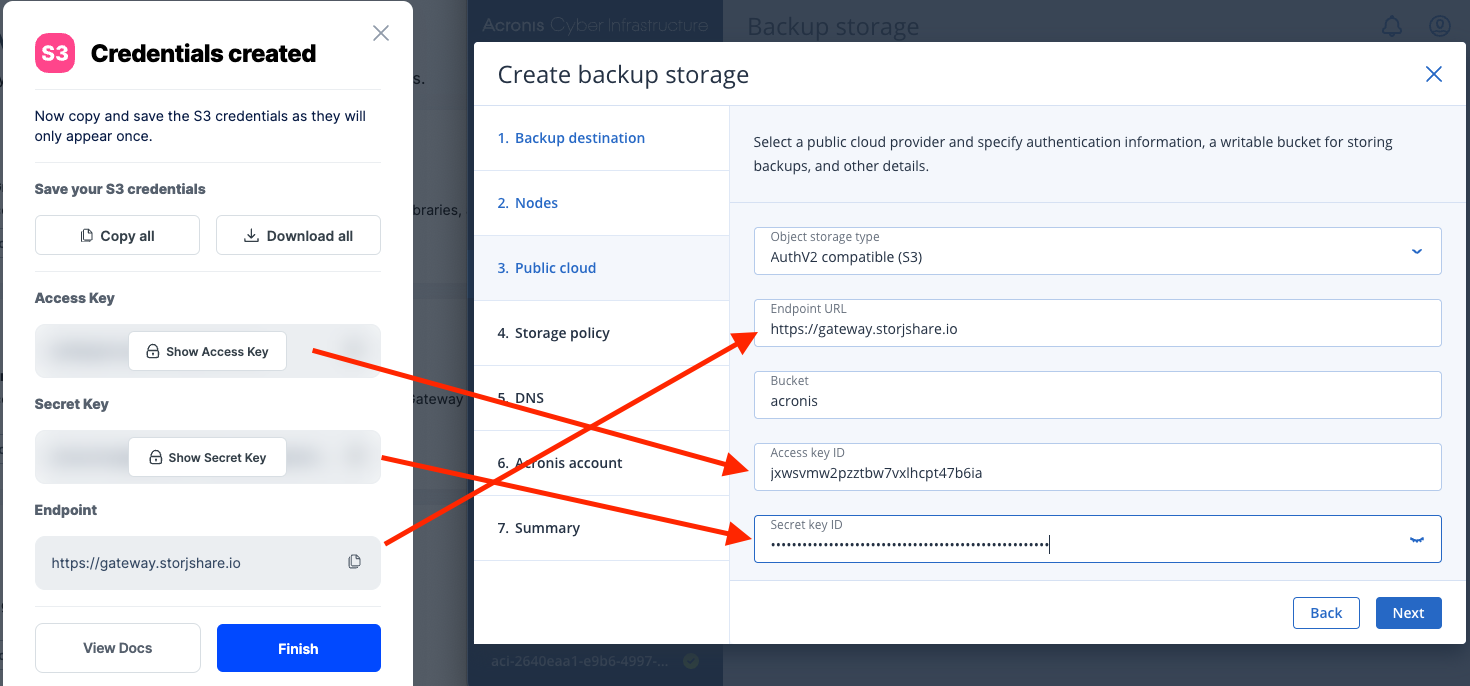Image resolution: width=1470 pixels, height=686 pixels.
Task: Open the Object storage type dropdown
Action: (1097, 250)
